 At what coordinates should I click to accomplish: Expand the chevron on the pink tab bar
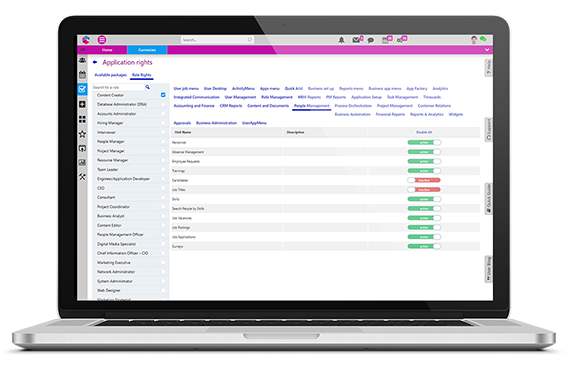[x=487, y=50]
